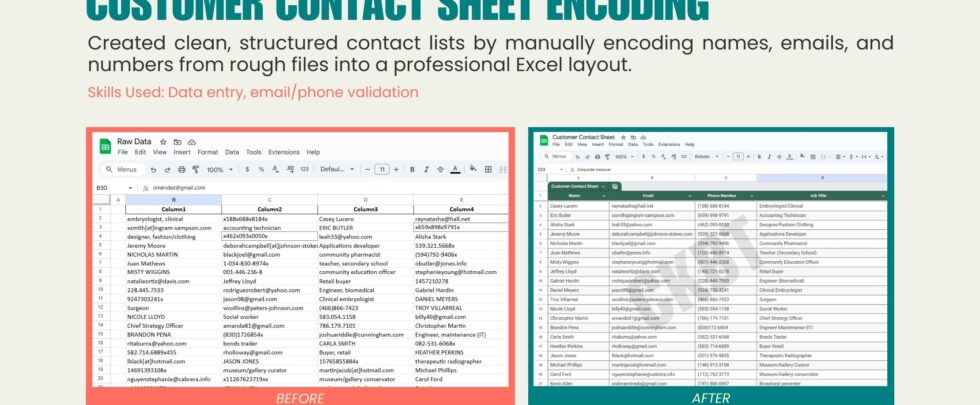980x405 pixels.
Task: Open fill color picker in Raw Data toolbar
Action: coord(472,170)
